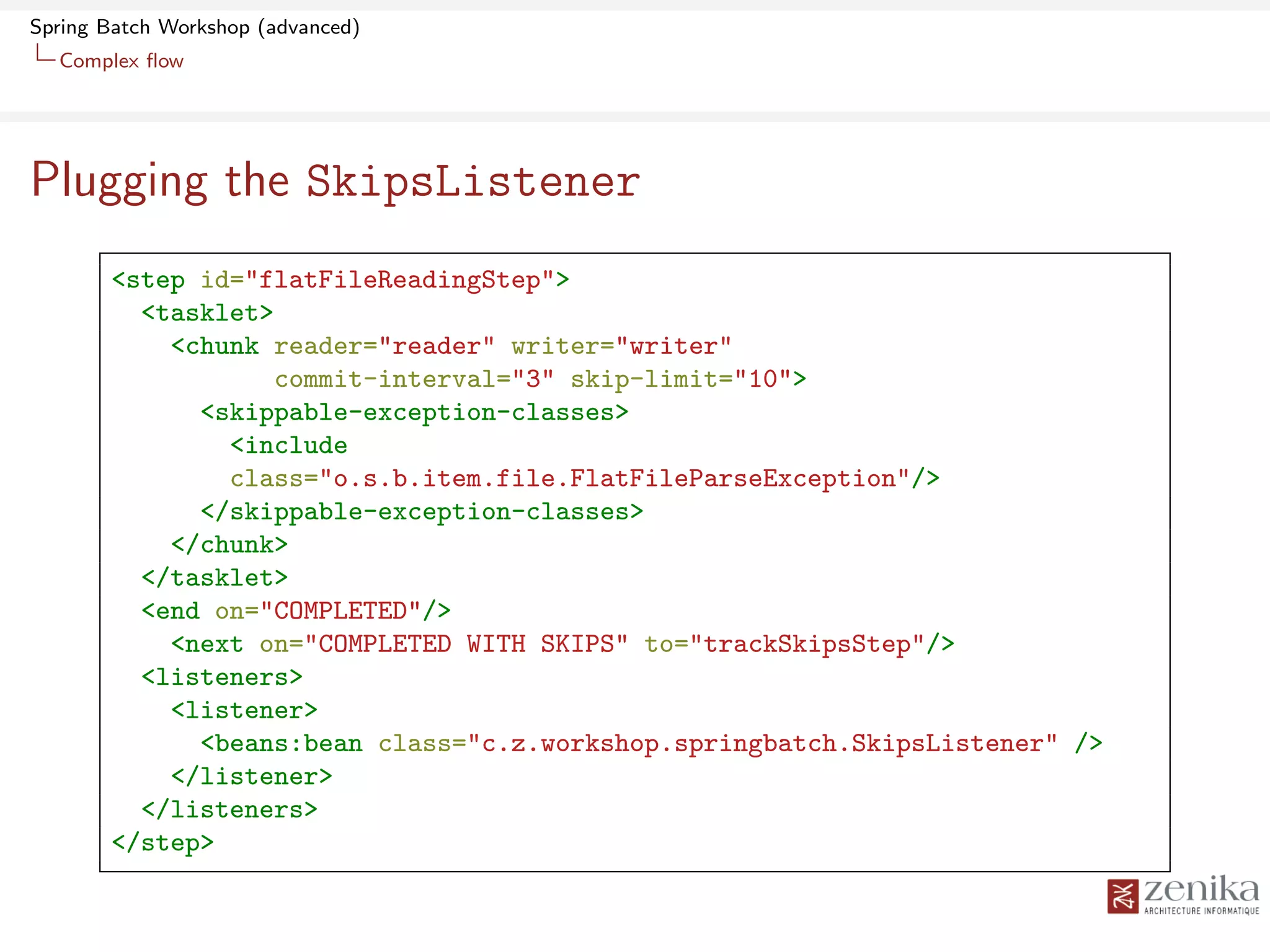Viewport: 1270px width, 952px height.
Task: Click the opening <skippable-exception-classes> tag
Action: pyautogui.click(x=414, y=413)
